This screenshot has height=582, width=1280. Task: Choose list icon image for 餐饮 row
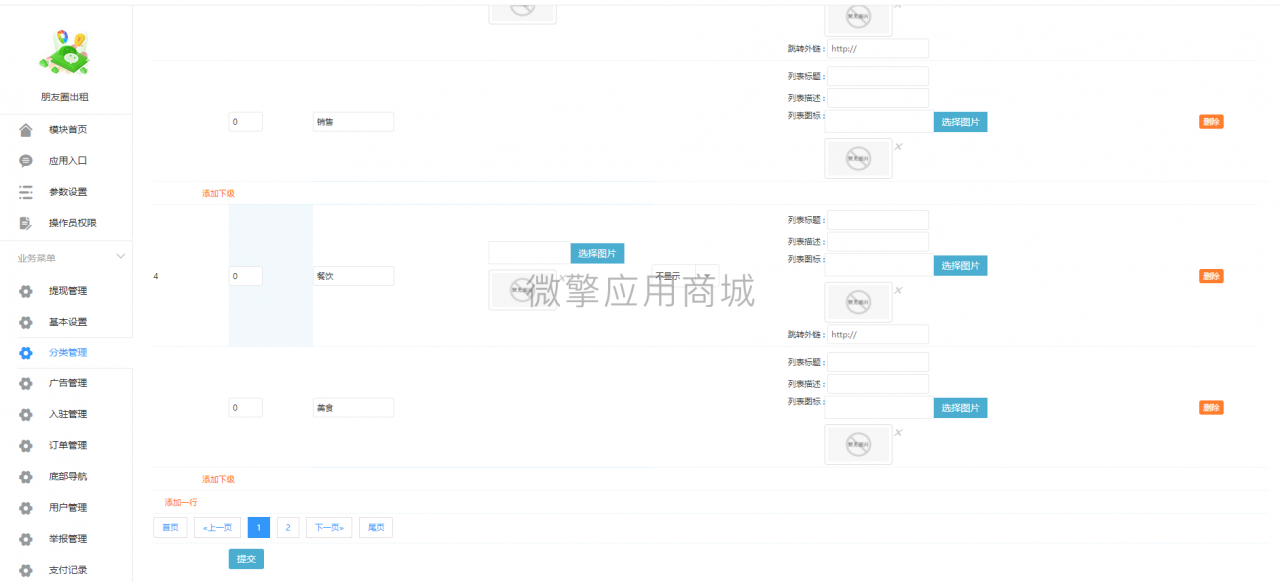coord(960,265)
